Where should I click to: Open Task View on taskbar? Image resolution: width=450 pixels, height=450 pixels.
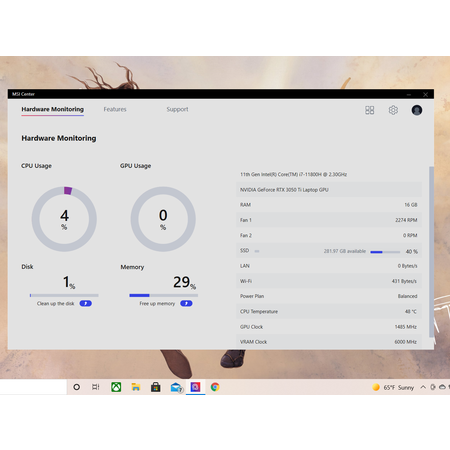coord(96,387)
